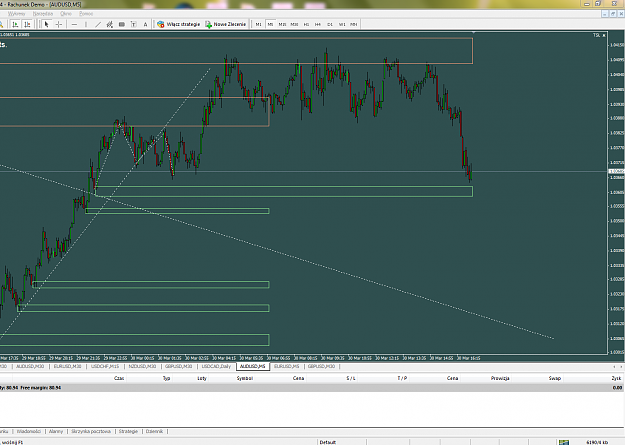Select the text label A tool
The width and height of the screenshot is (625, 445).
145,24
